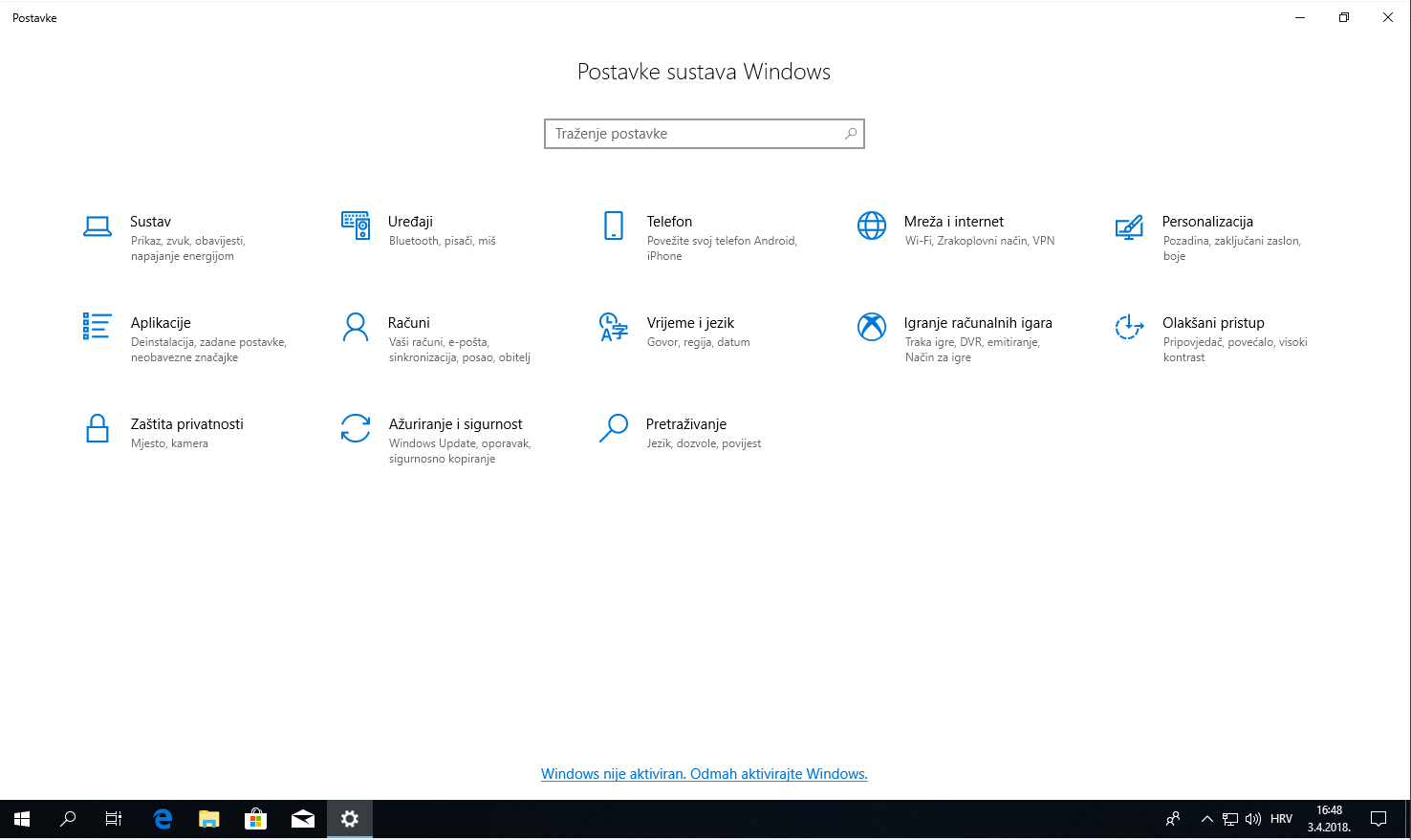The height and width of the screenshot is (840, 1411).
Task: Open the Računi person icon
Action: tap(356, 327)
